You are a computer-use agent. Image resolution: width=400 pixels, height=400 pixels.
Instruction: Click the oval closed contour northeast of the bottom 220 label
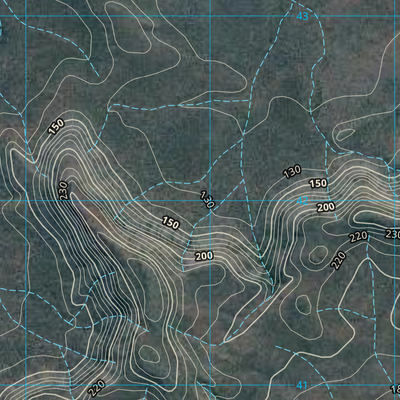(x=149, y=354)
